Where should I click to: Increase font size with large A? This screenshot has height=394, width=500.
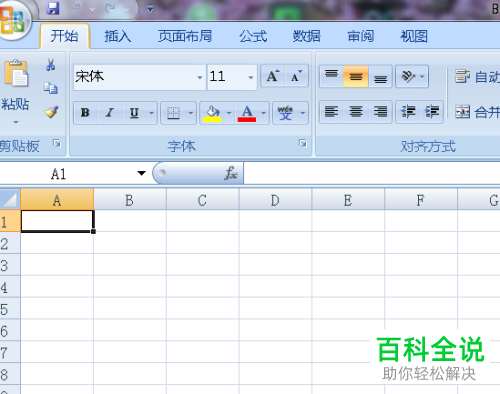pyautogui.click(x=273, y=76)
